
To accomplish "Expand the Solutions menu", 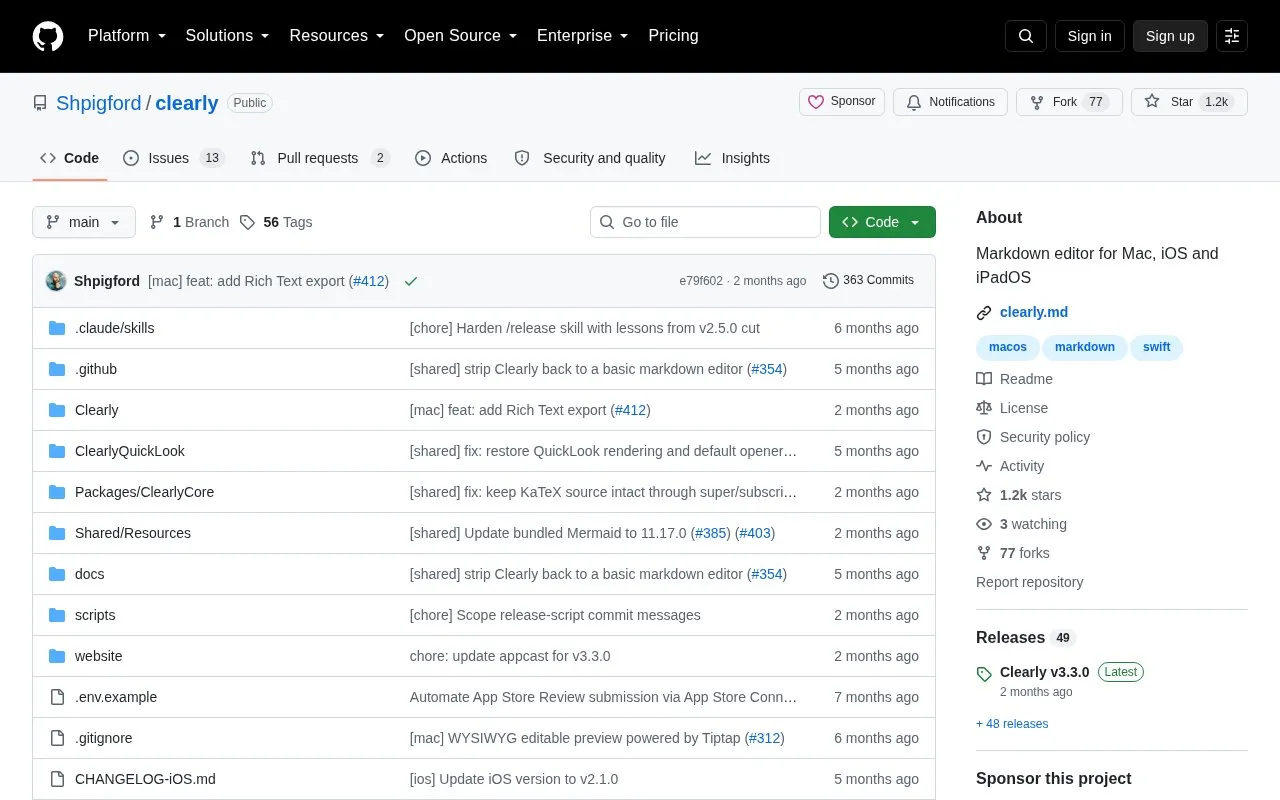I will pos(228,36).
